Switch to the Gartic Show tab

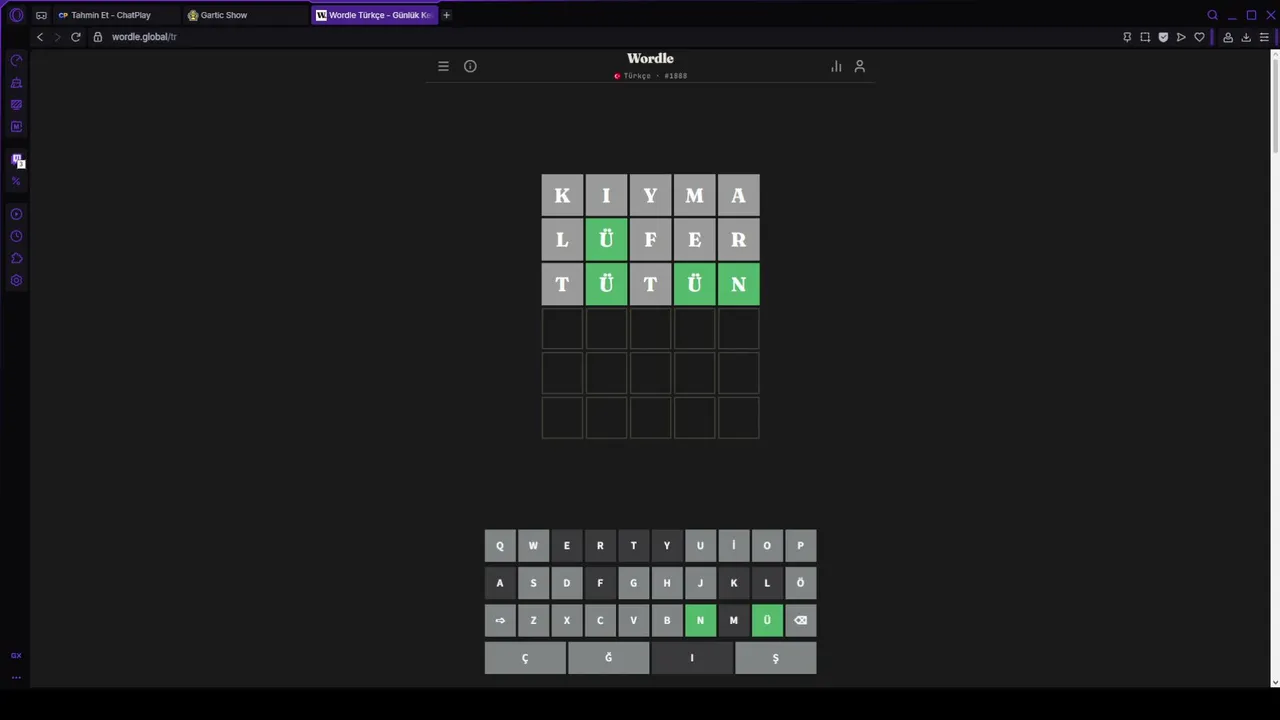[x=246, y=15]
